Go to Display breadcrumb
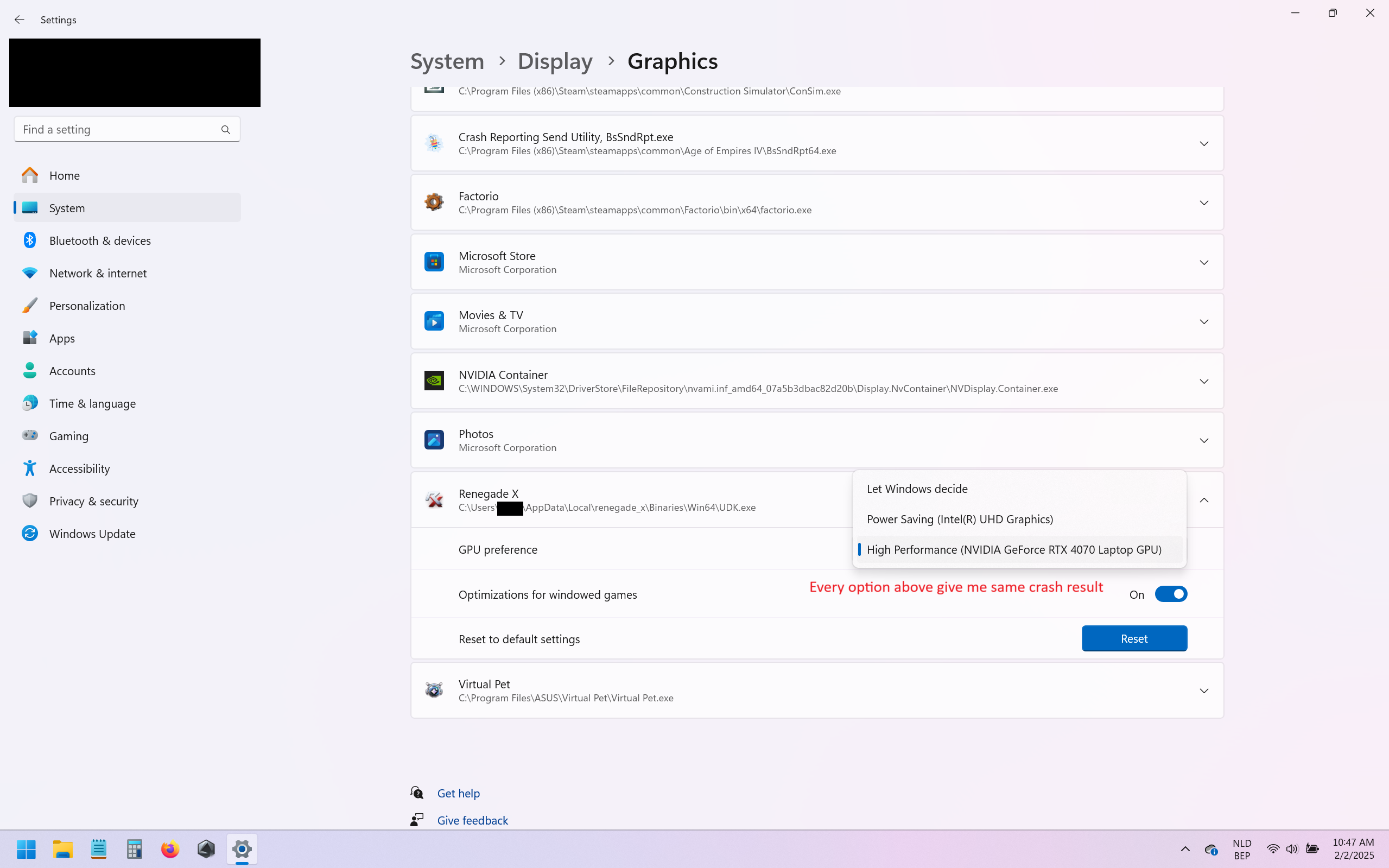The width and height of the screenshot is (1389, 868). coord(555,61)
